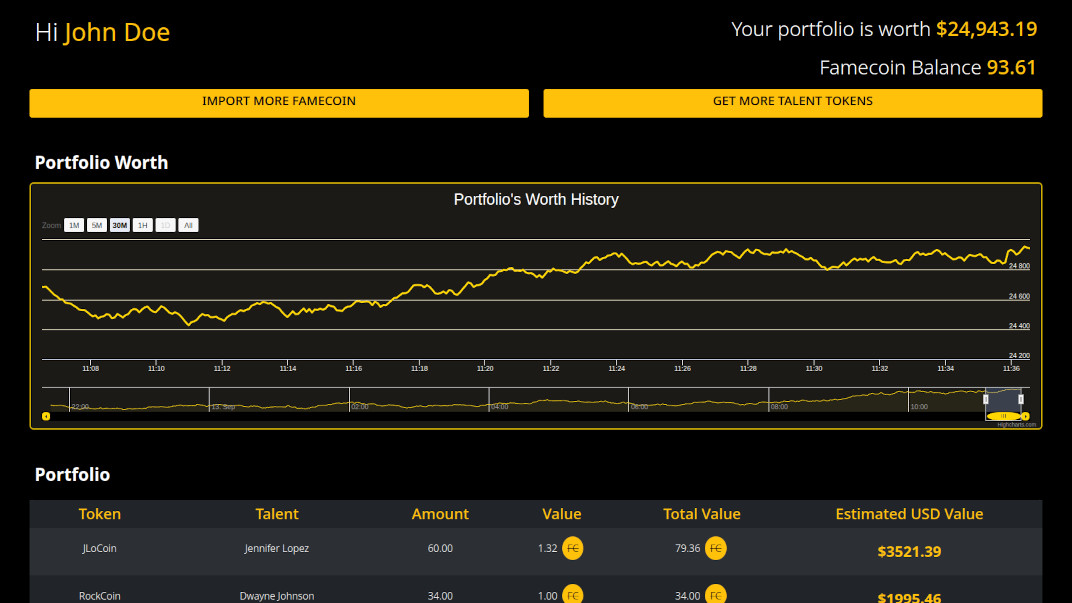Select the 1M chart zoom option
1072x603 pixels.
point(74,225)
